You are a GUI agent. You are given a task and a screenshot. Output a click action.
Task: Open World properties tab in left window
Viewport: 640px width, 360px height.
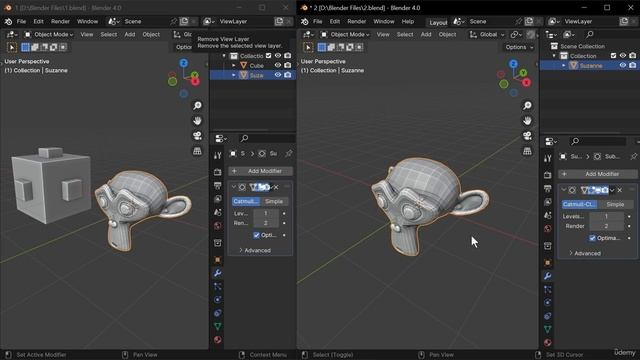pyautogui.click(x=218, y=226)
